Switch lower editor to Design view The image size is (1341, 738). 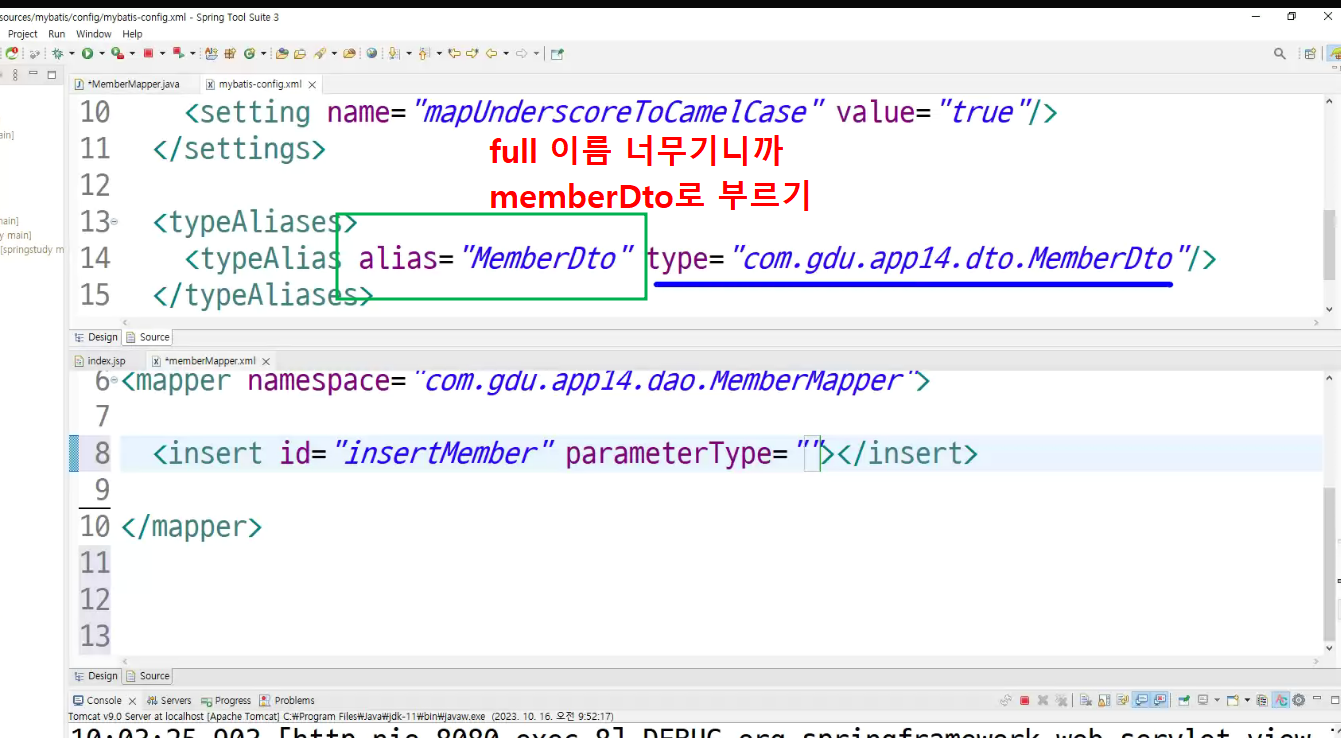point(96,676)
